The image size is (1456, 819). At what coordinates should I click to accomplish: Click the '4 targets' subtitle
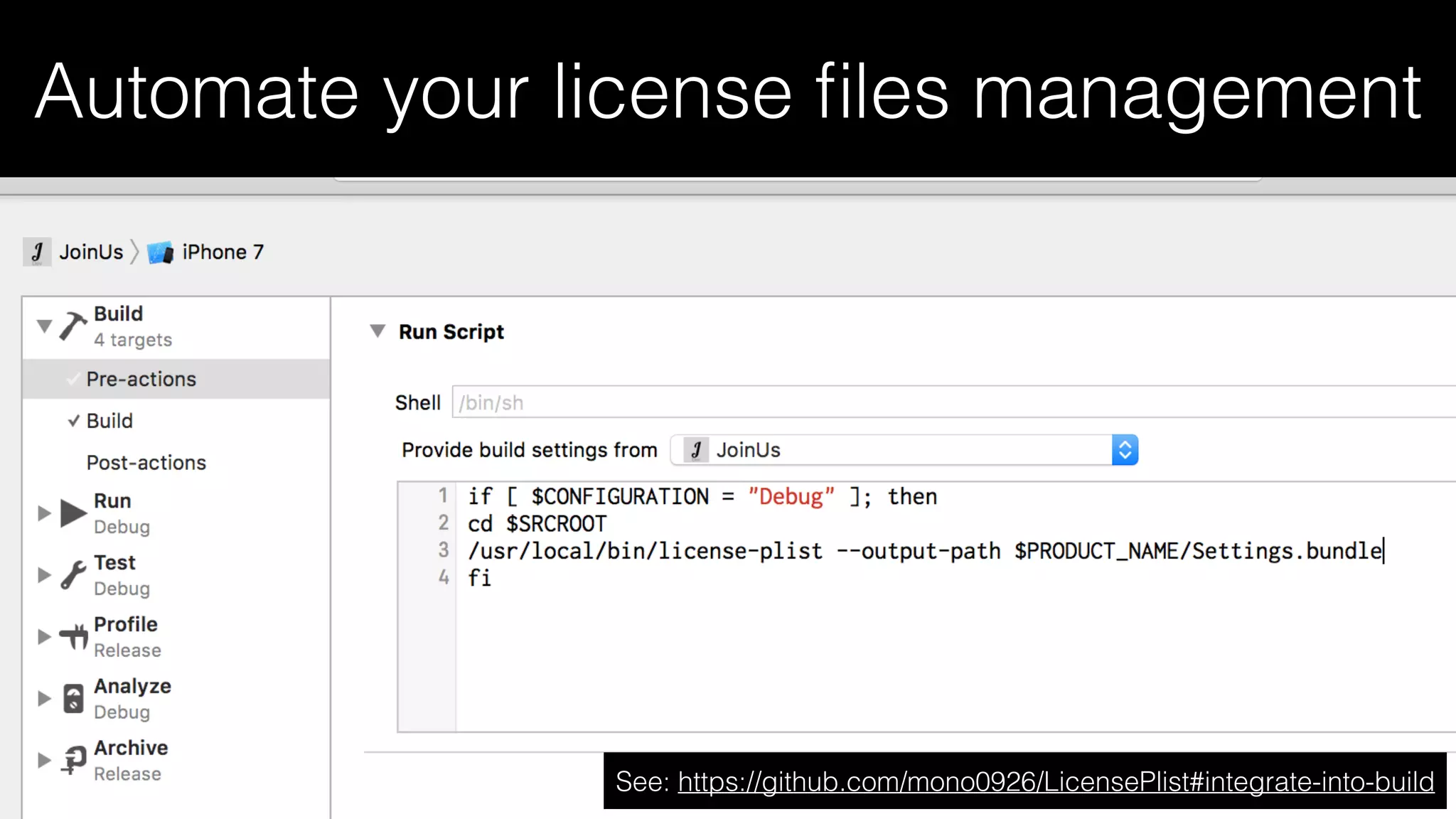coord(133,340)
